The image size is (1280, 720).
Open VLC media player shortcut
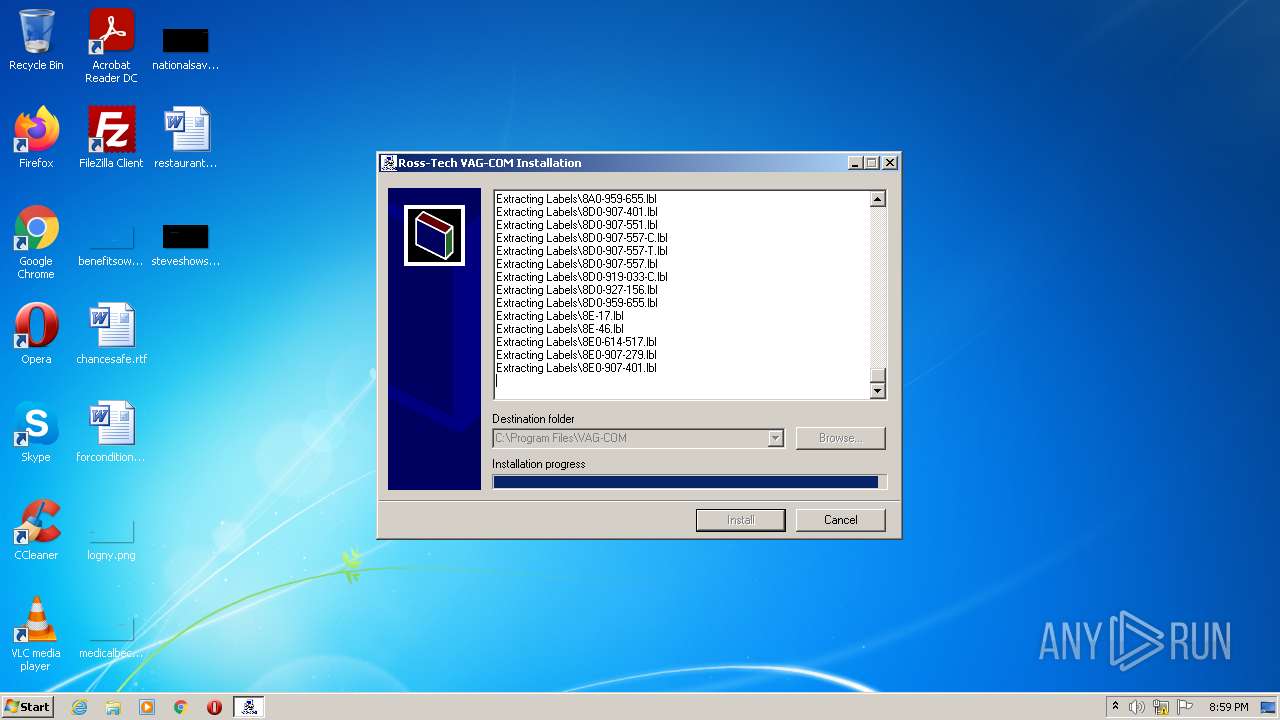36,634
